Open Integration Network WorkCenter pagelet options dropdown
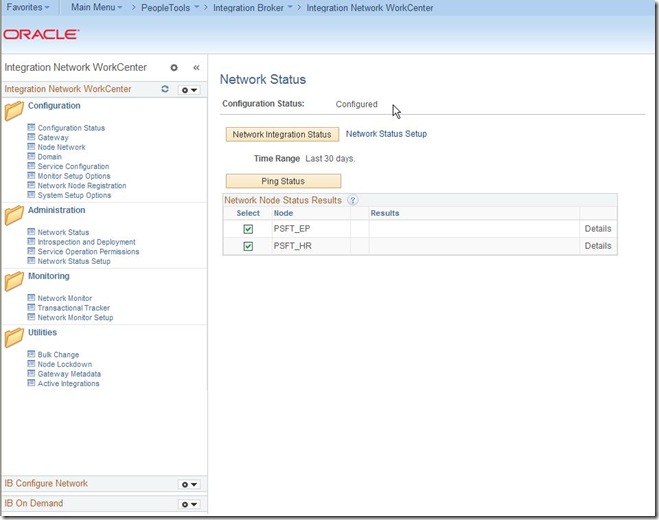The image size is (659, 520). point(189,90)
